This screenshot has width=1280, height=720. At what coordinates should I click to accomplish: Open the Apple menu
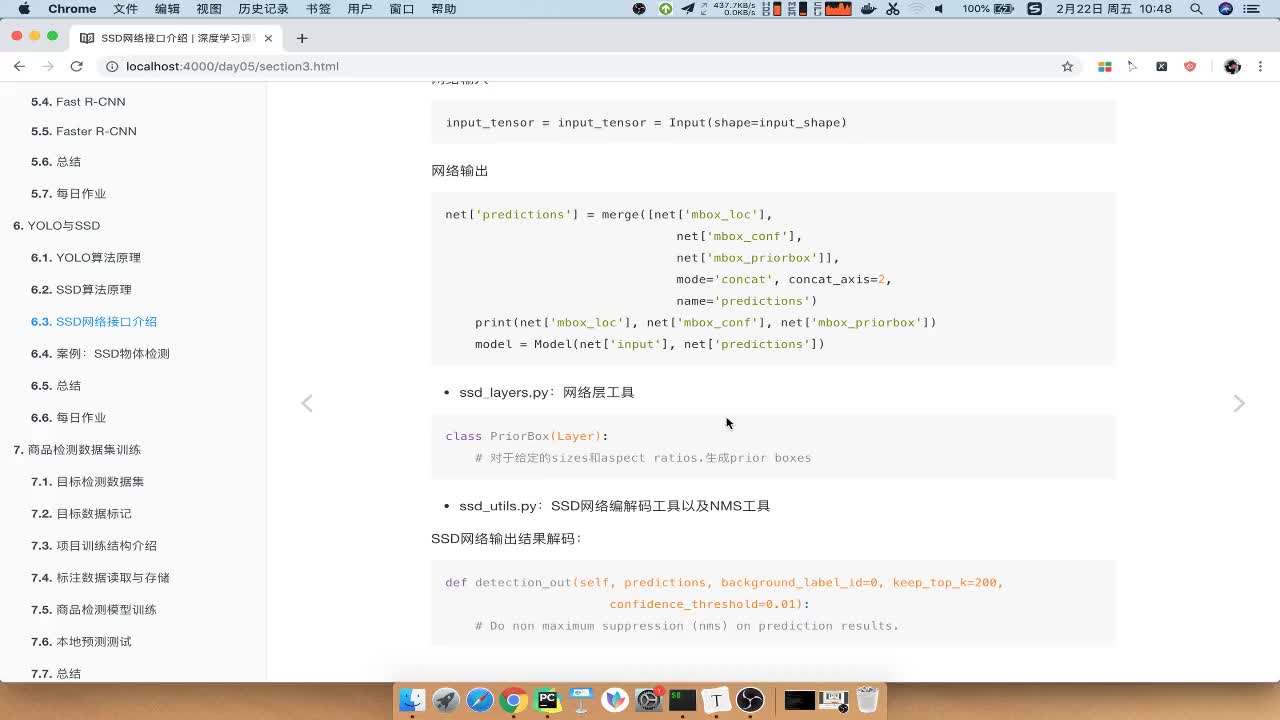click(x=24, y=9)
